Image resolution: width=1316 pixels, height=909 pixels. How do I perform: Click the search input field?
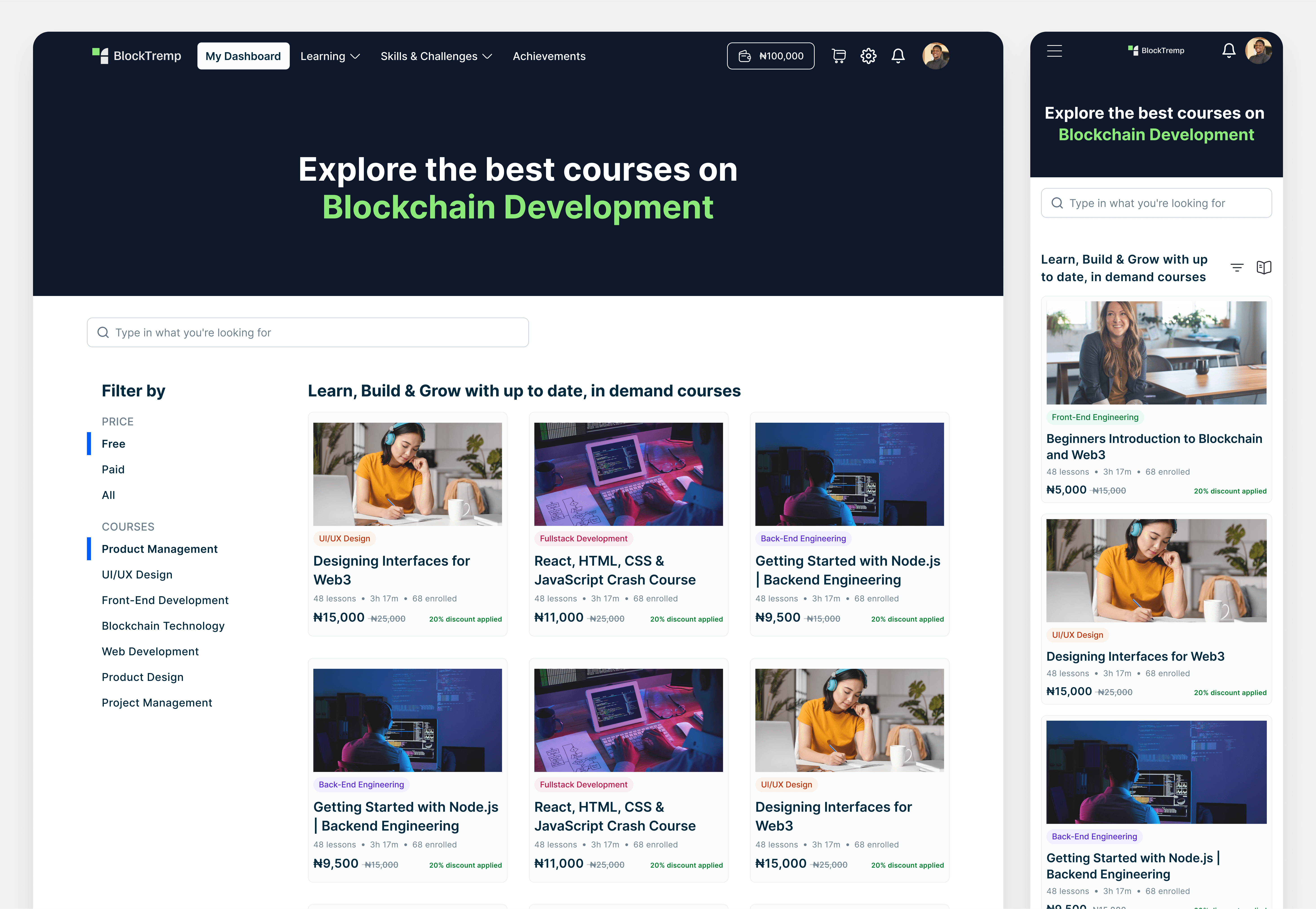pyautogui.click(x=307, y=332)
